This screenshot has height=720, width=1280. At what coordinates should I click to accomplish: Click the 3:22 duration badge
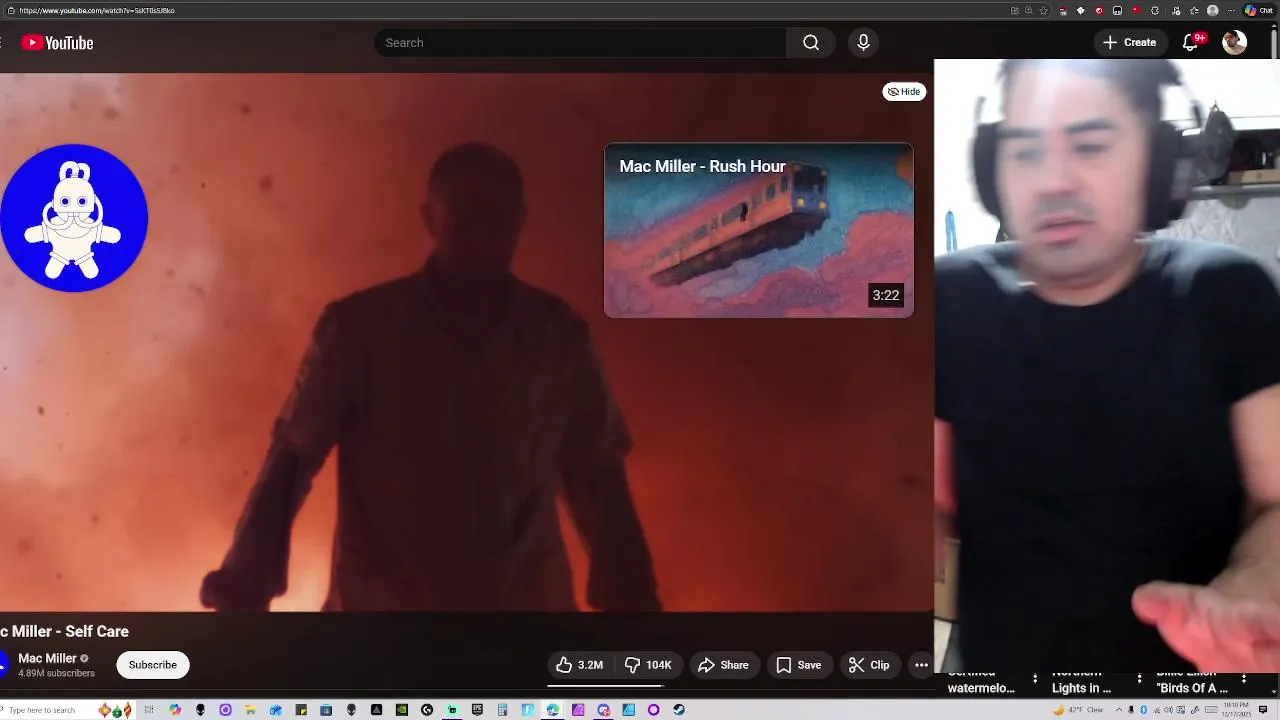pyautogui.click(x=885, y=295)
